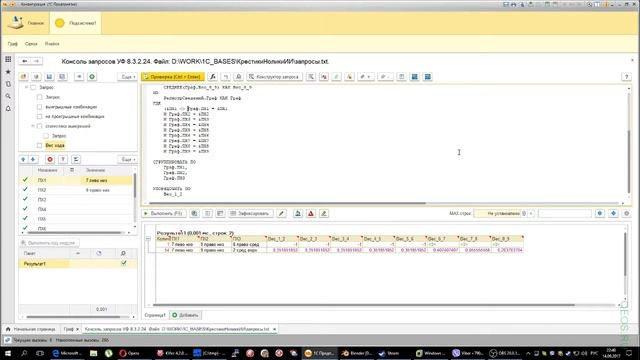Open the History icon in sidebar
Viewport: 640px width, 360px height.
8,84
